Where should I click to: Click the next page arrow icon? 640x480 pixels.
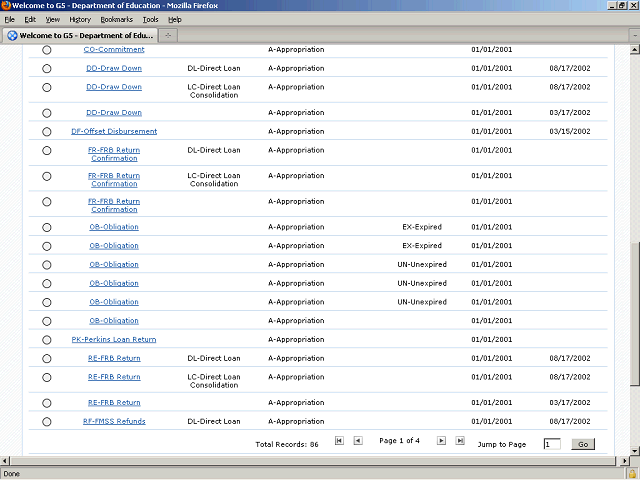pyautogui.click(x=440, y=441)
